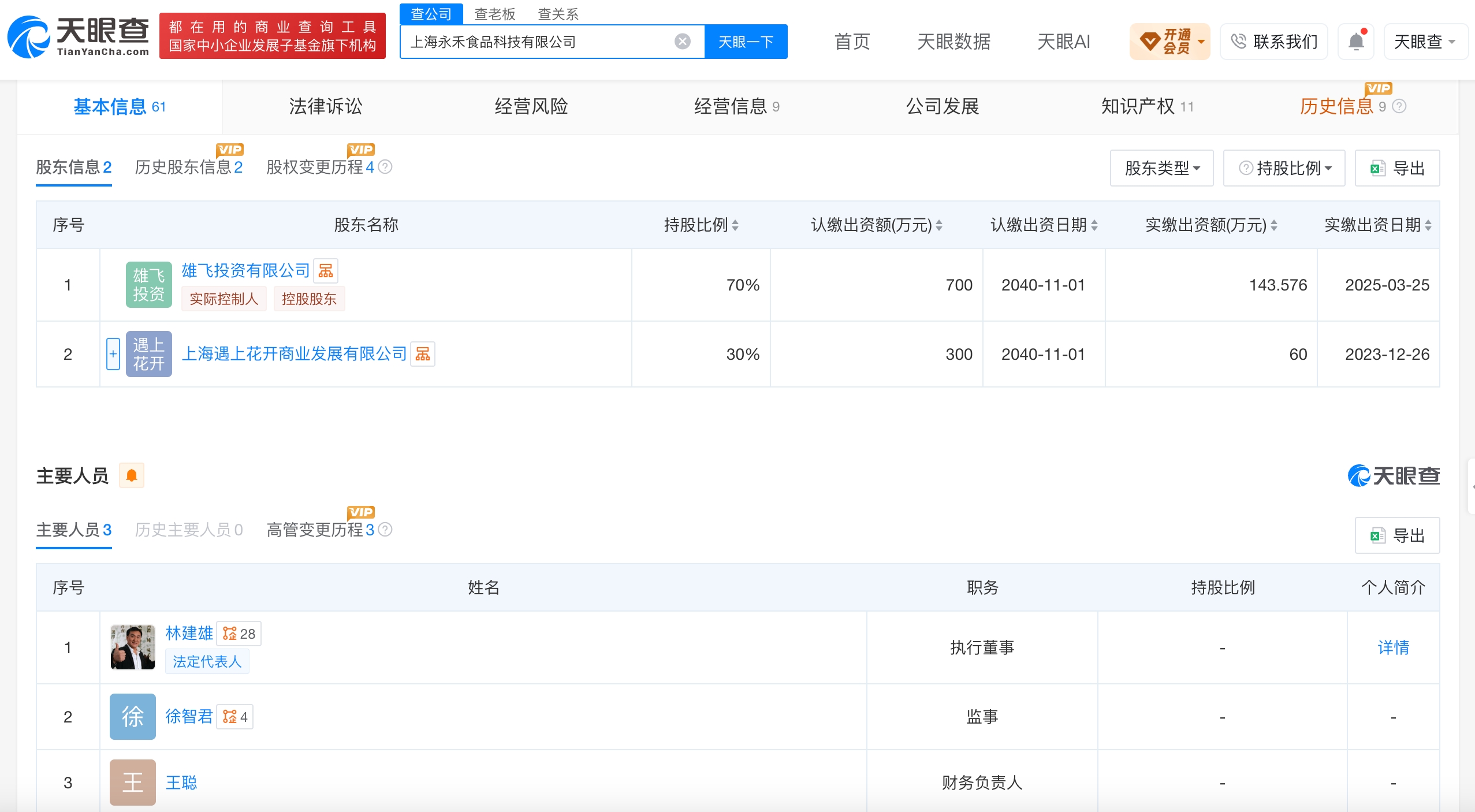Screen dimensions: 1475x812
Task: Open the 天眼查 account dropdown
Action: pos(1425,42)
